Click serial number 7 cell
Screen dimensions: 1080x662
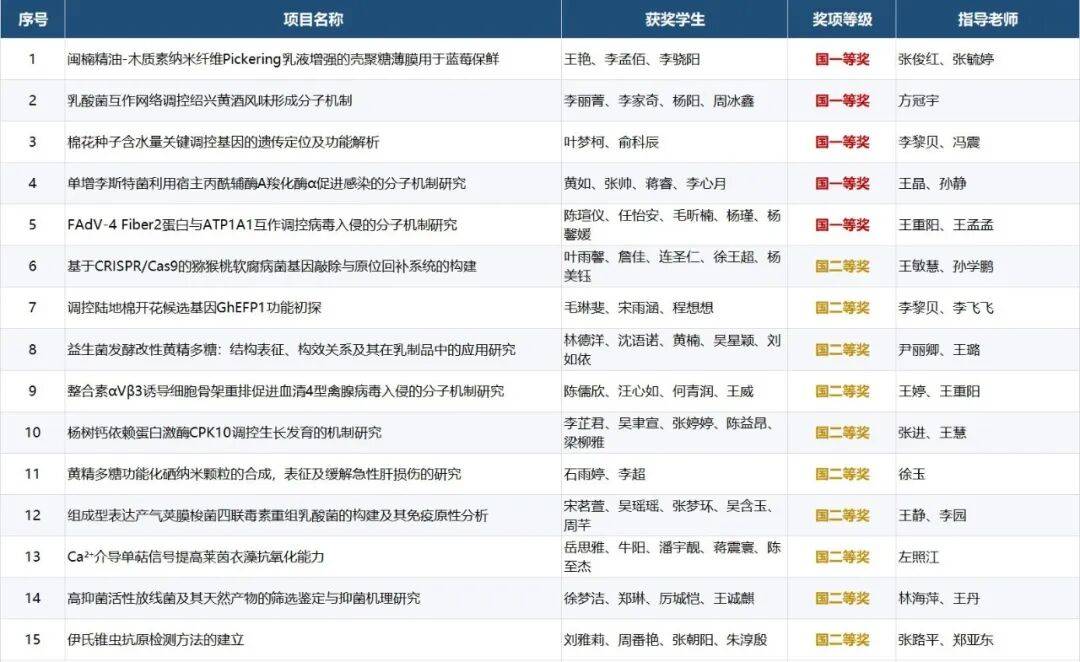(32, 307)
